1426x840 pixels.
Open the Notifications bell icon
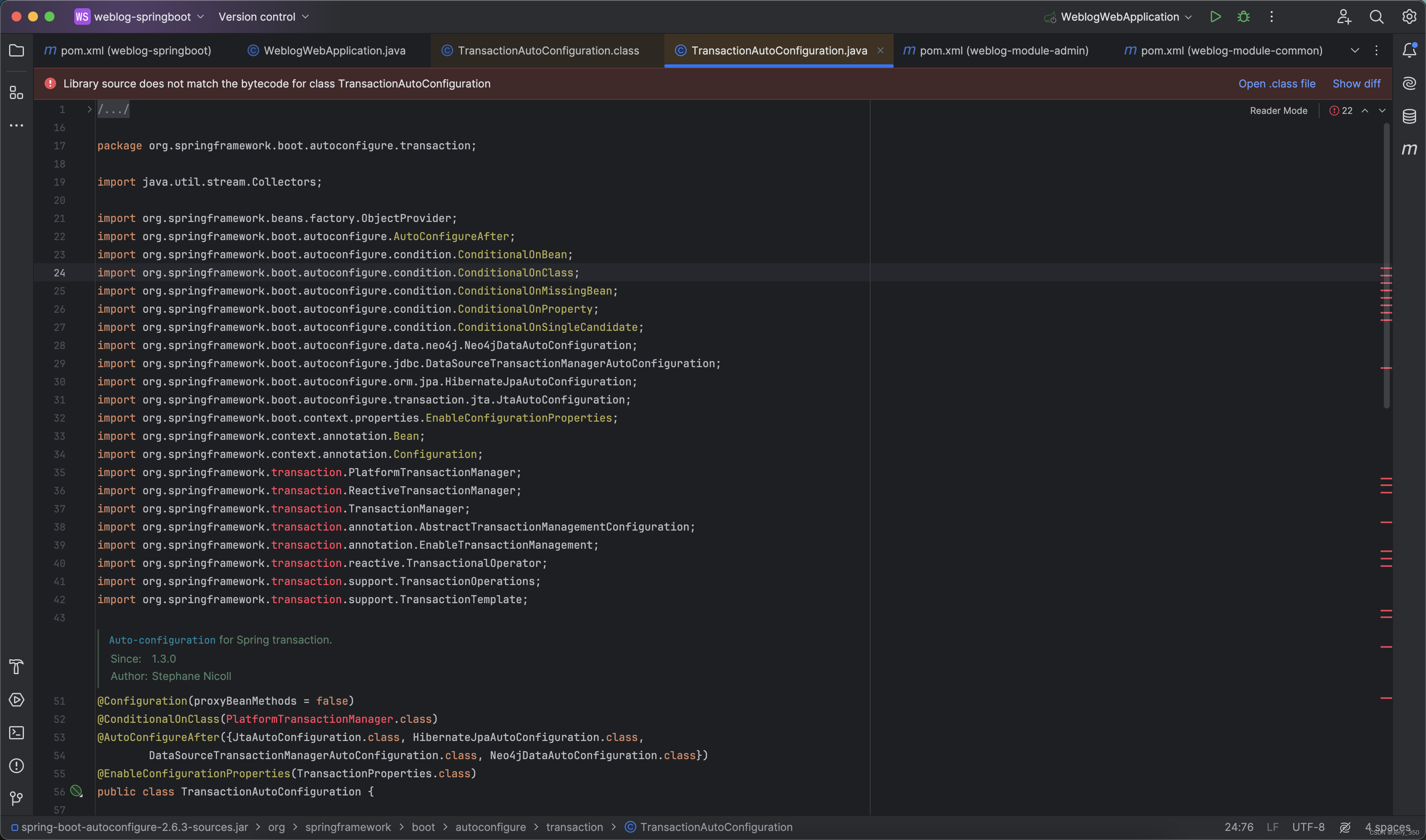pos(1409,50)
